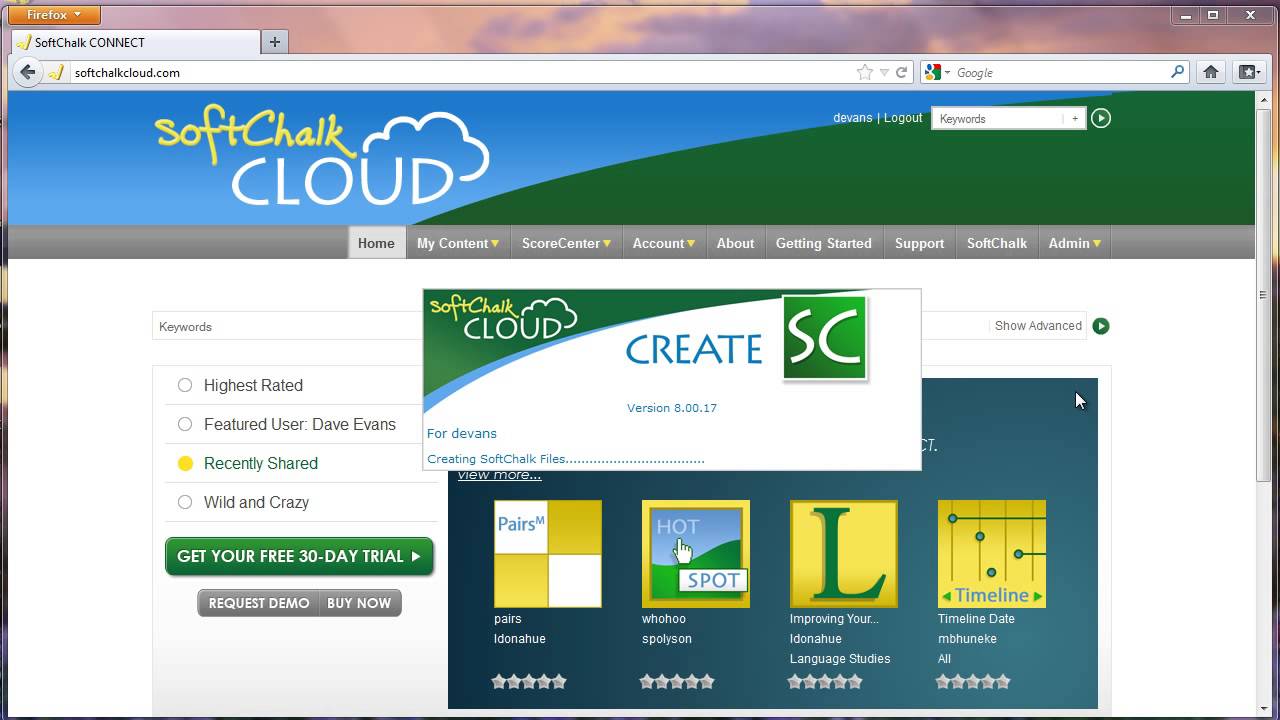Click the Language Studies category text
Image resolution: width=1280 pixels, height=720 pixels.
[x=840, y=659]
